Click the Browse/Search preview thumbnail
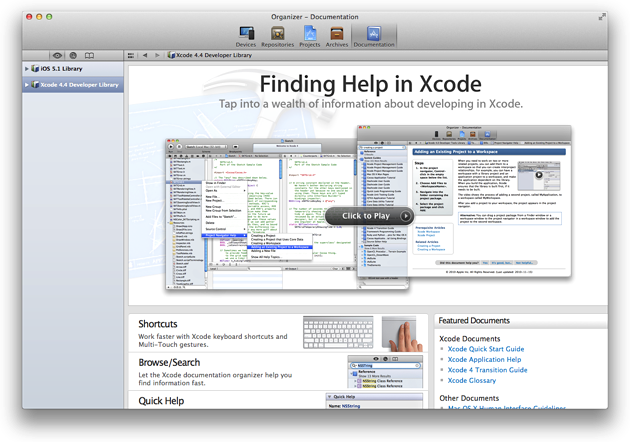The image size is (630, 442). click(x=385, y=372)
